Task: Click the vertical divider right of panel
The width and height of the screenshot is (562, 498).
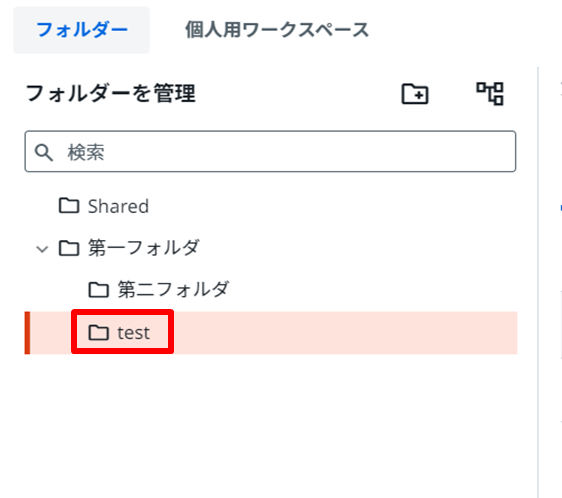Action: (538, 282)
